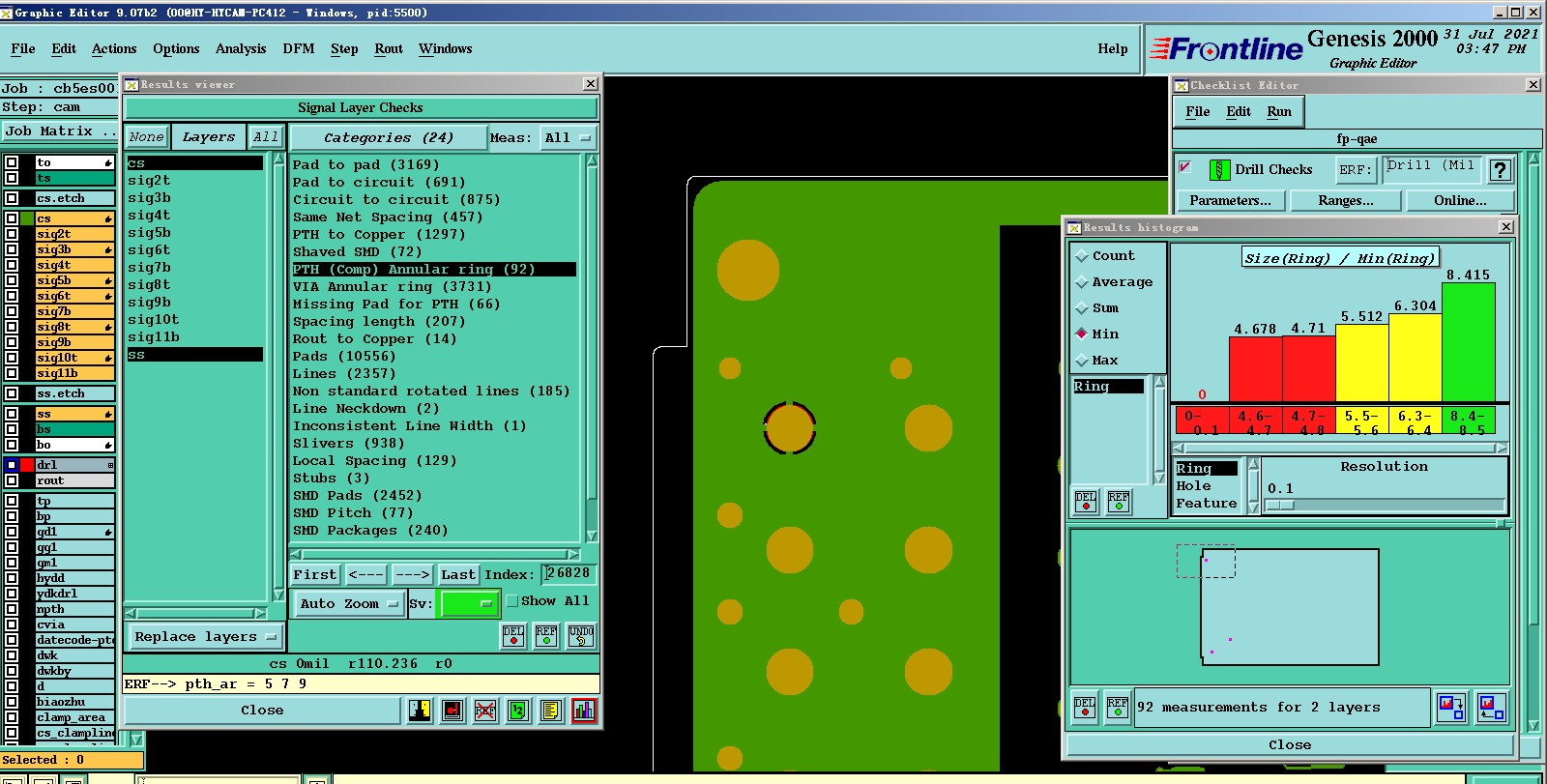Click the board overview thumbnail
1547x784 pixels.
click(x=1290, y=606)
